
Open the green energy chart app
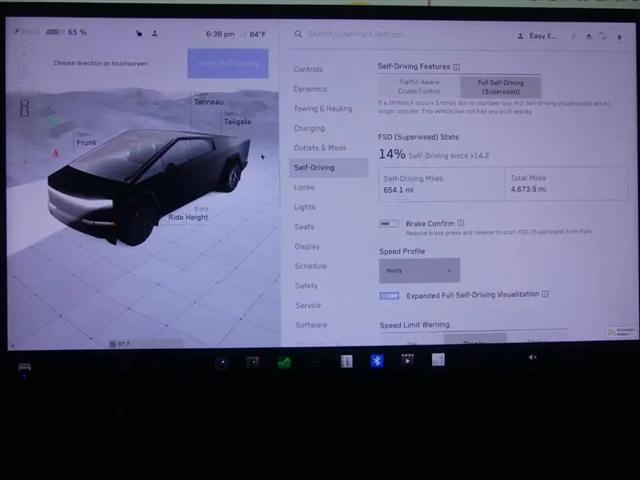click(284, 362)
